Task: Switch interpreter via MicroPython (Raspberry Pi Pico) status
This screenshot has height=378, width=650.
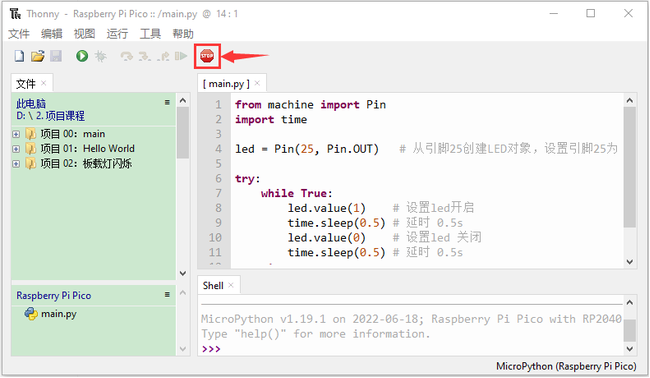Action: (x=566, y=366)
